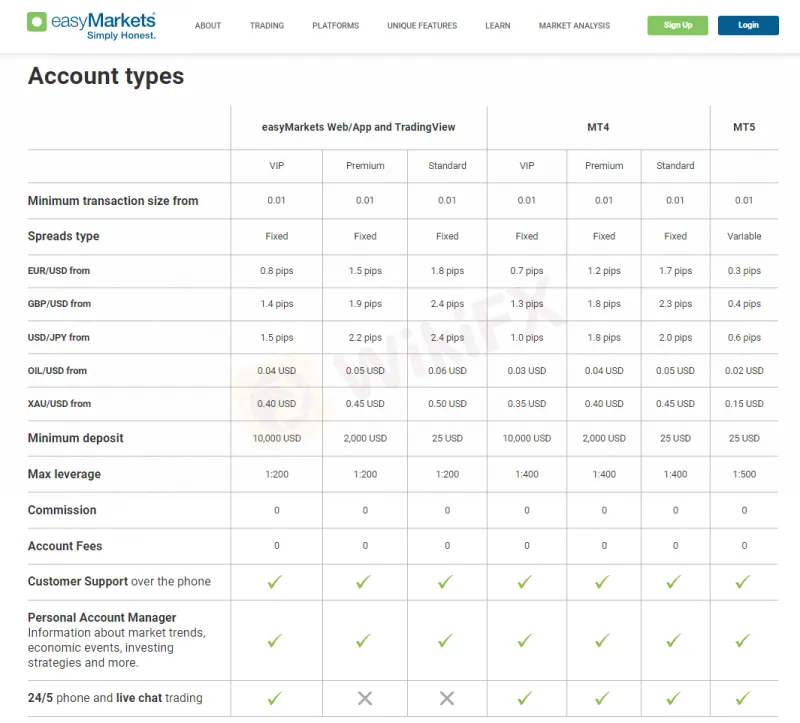Image resolution: width=800 pixels, height=723 pixels.
Task: Click the 1:500 max leverage cell
Action: [x=744, y=474]
